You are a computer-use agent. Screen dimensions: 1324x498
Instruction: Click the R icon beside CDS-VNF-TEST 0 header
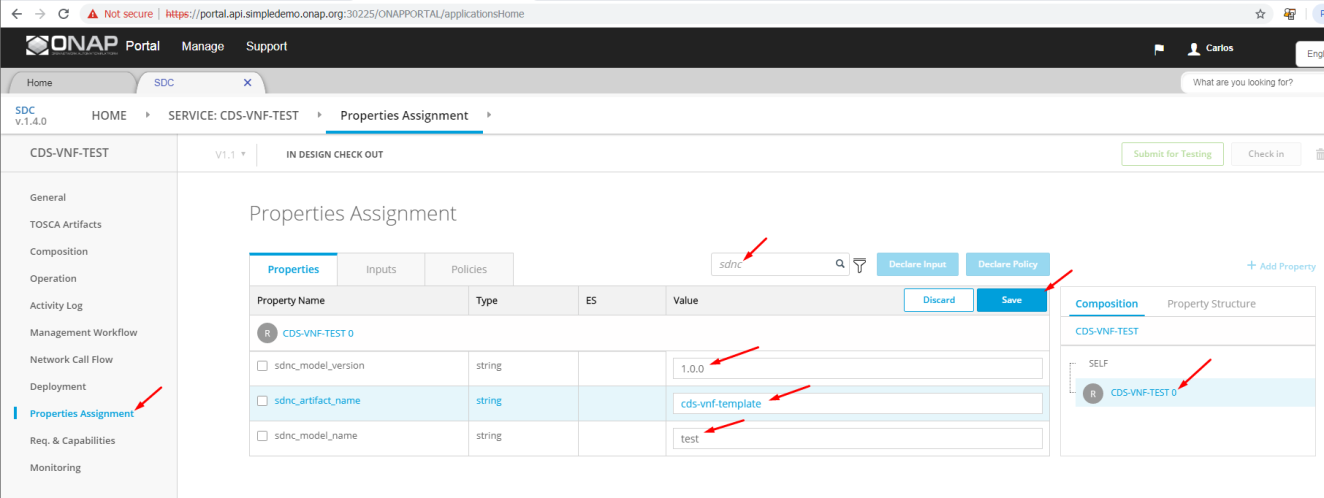tap(267, 333)
